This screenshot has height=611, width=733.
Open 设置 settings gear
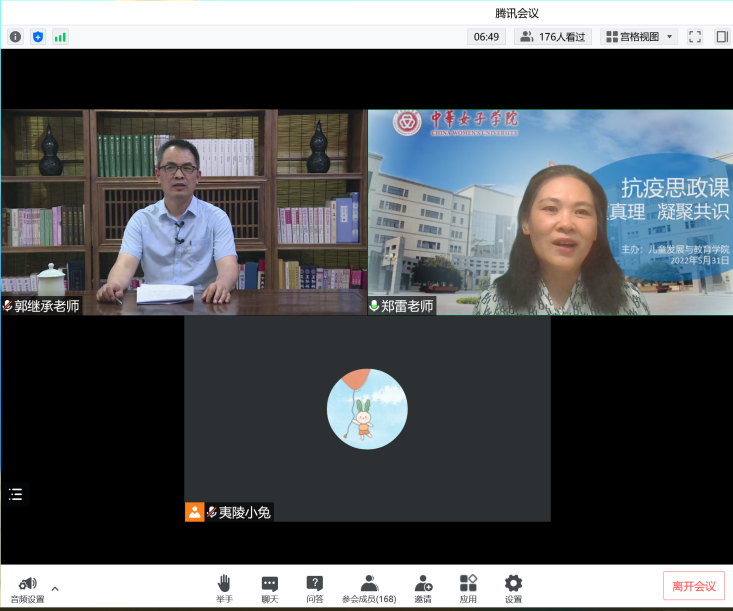[x=513, y=587]
